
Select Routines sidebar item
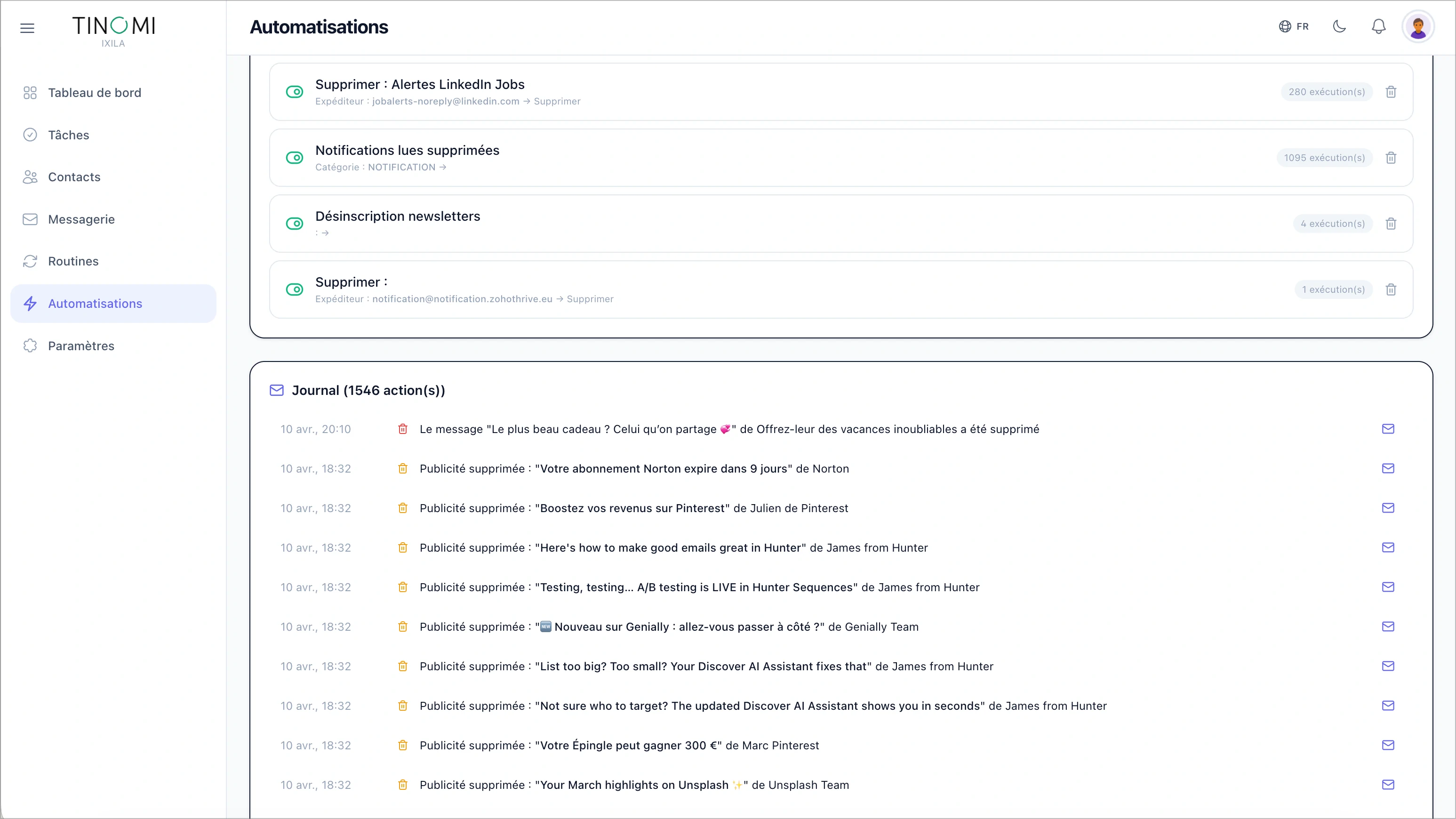click(113, 261)
